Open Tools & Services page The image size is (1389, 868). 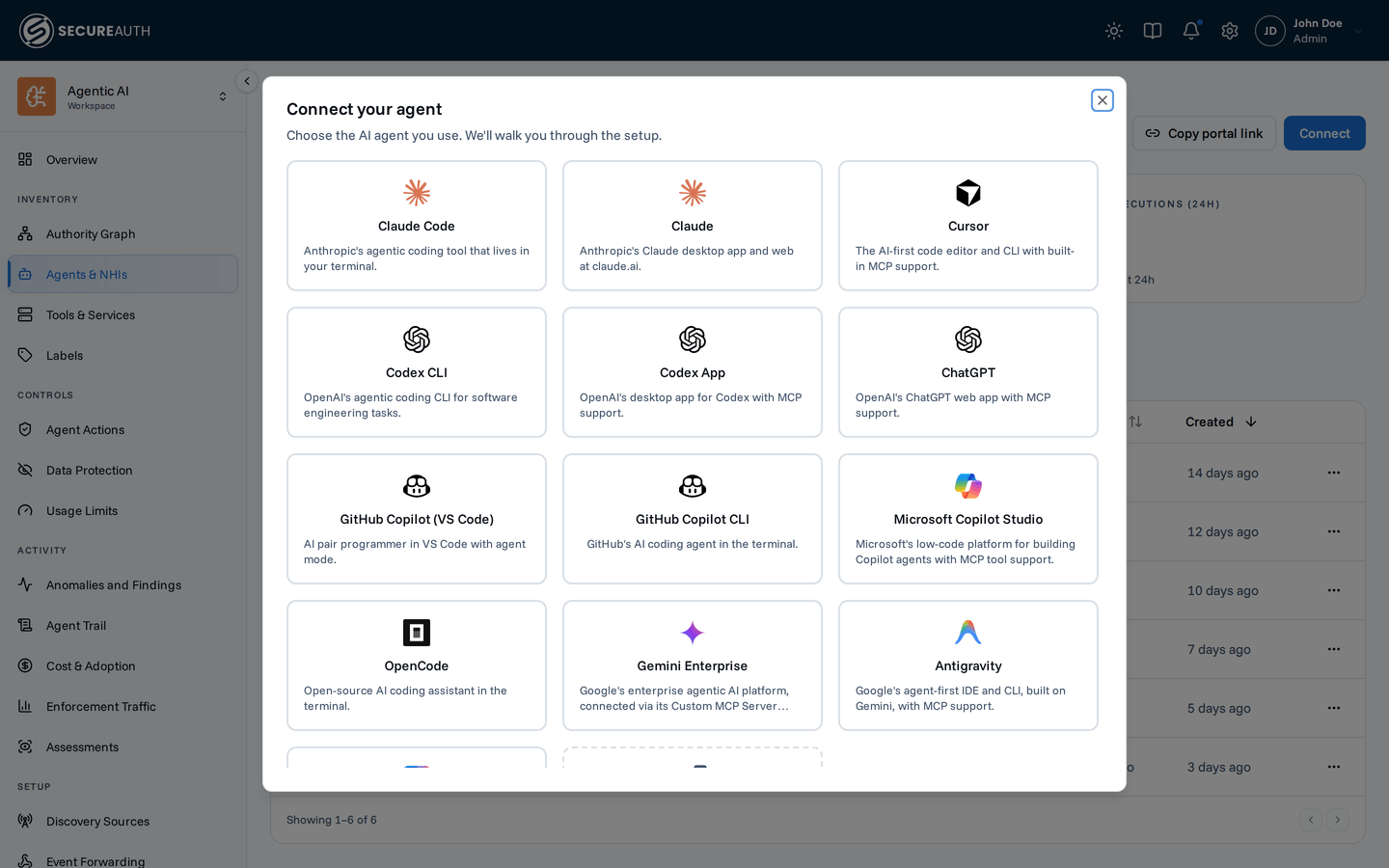coord(123,314)
